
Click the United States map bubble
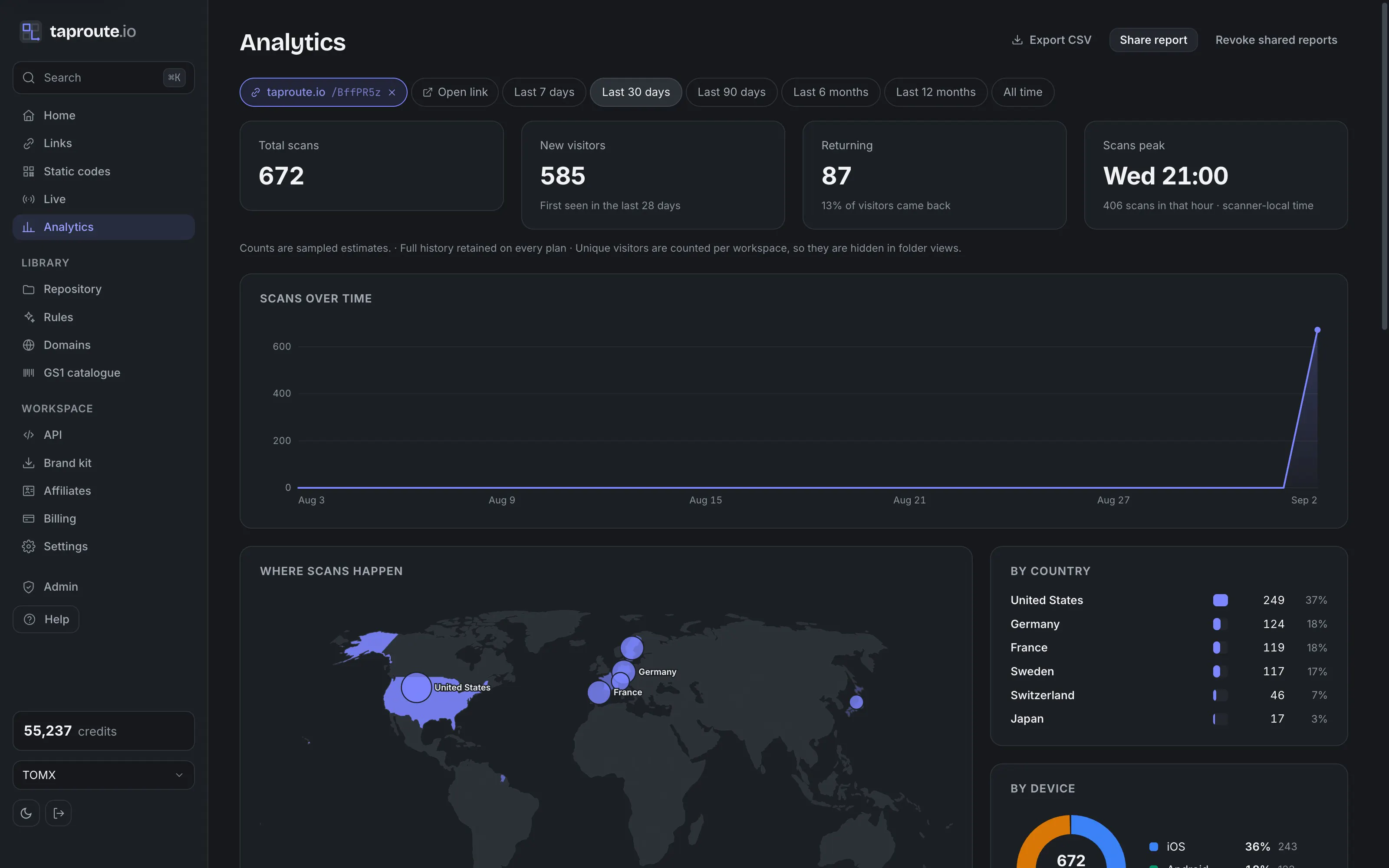(x=416, y=687)
